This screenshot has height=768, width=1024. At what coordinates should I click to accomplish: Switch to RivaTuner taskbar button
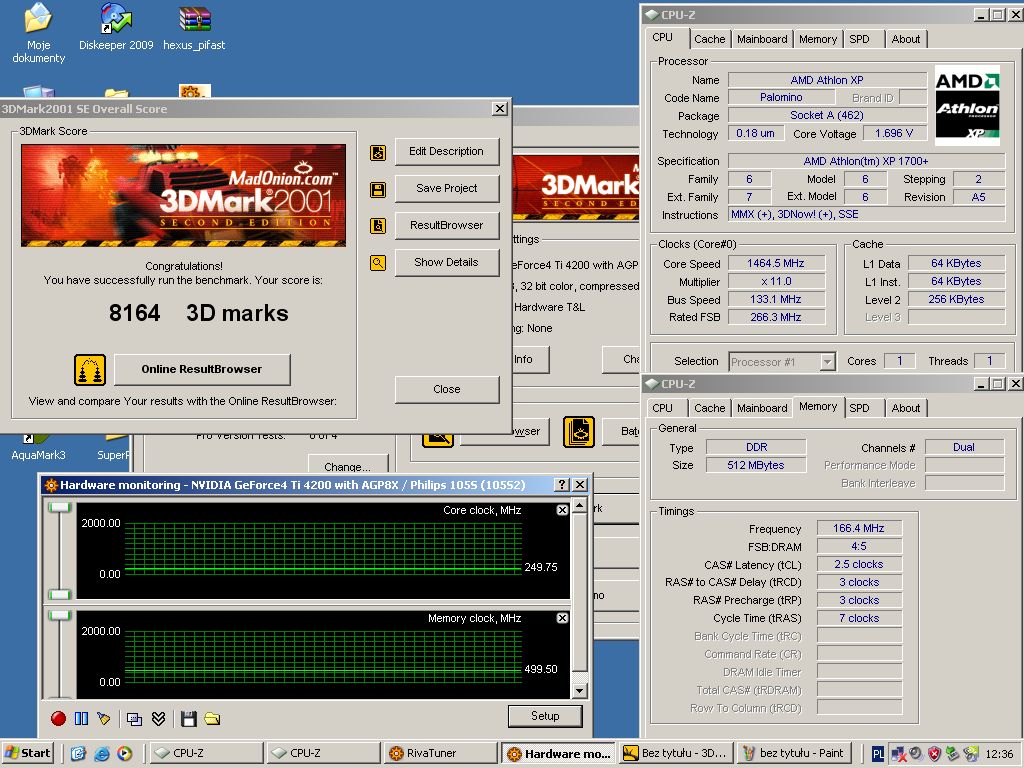click(441, 753)
